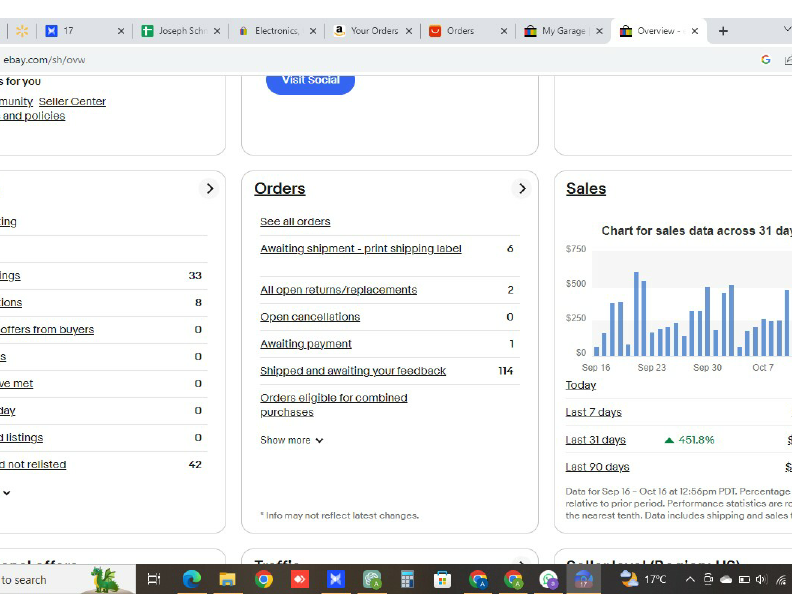
Task: Open Chrome with the blue profile badge
Action: click(x=478, y=579)
